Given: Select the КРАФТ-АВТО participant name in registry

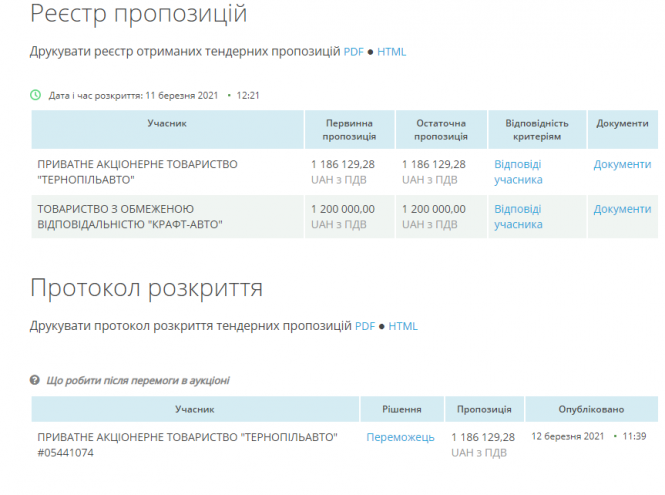Looking at the screenshot, I should [x=130, y=216].
